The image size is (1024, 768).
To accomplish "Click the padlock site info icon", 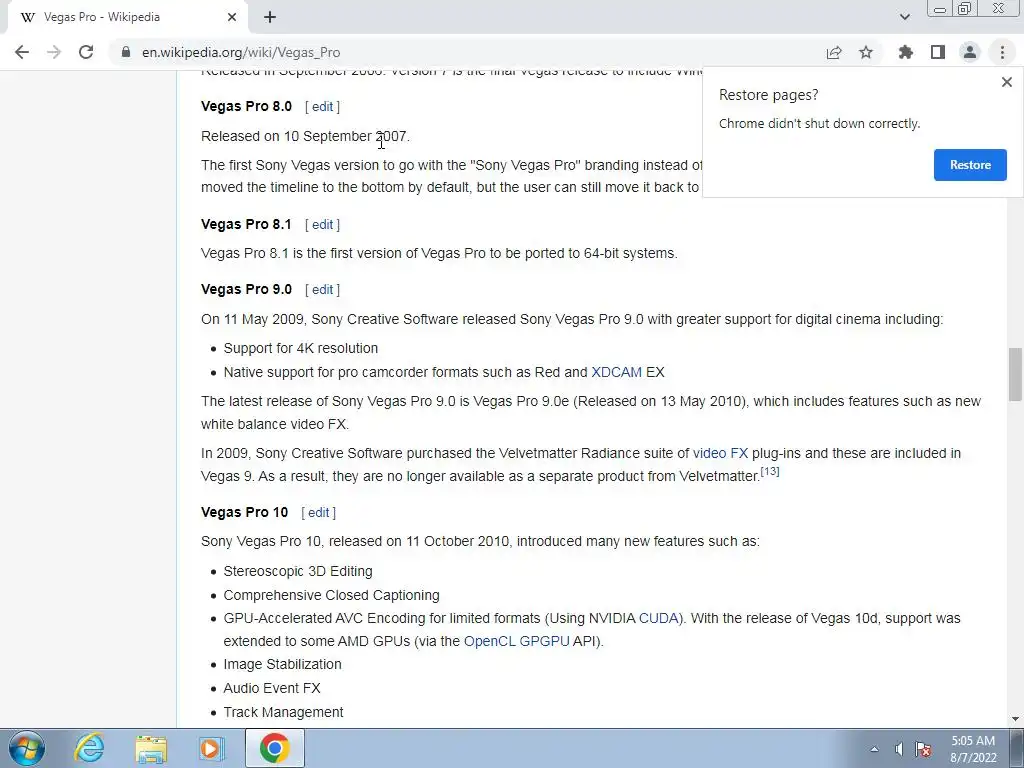I will [126, 52].
